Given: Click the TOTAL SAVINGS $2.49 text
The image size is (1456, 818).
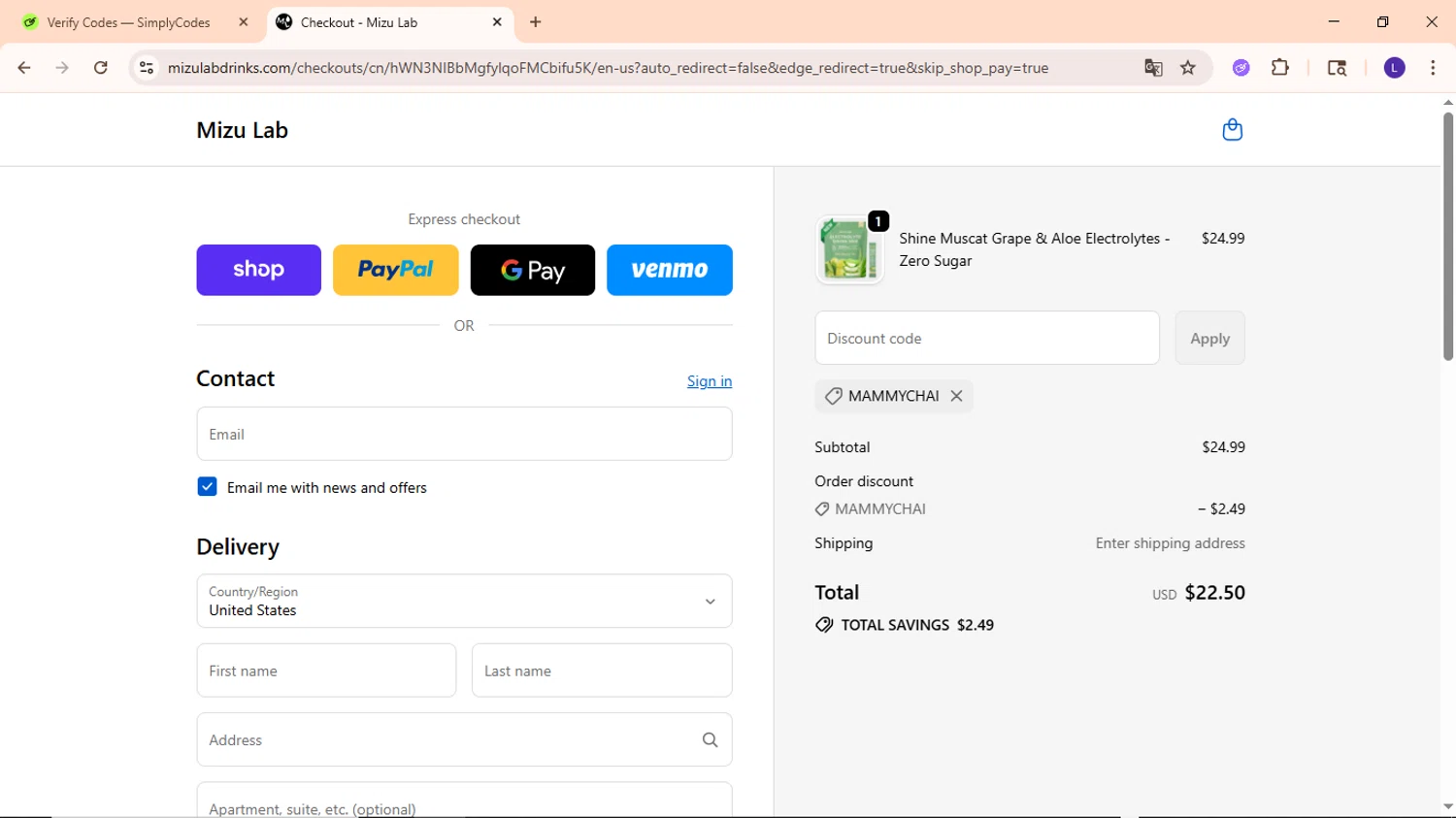Looking at the screenshot, I should click(x=917, y=625).
